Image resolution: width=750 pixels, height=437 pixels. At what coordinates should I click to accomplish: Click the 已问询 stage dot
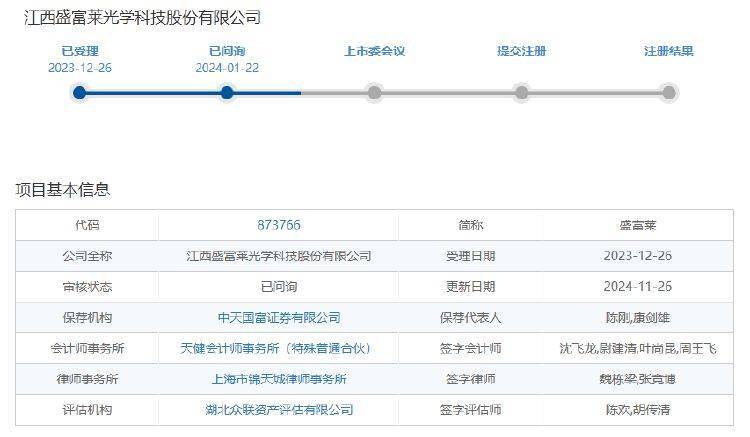[x=227, y=93]
